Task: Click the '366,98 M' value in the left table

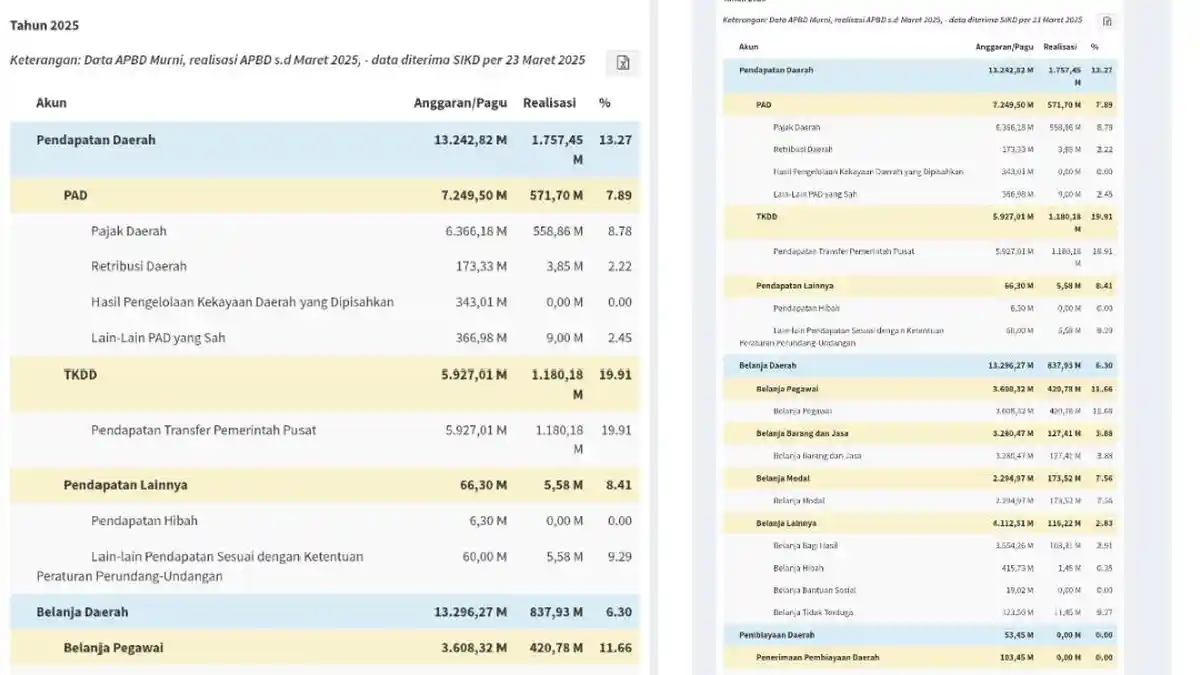Action: [480, 338]
